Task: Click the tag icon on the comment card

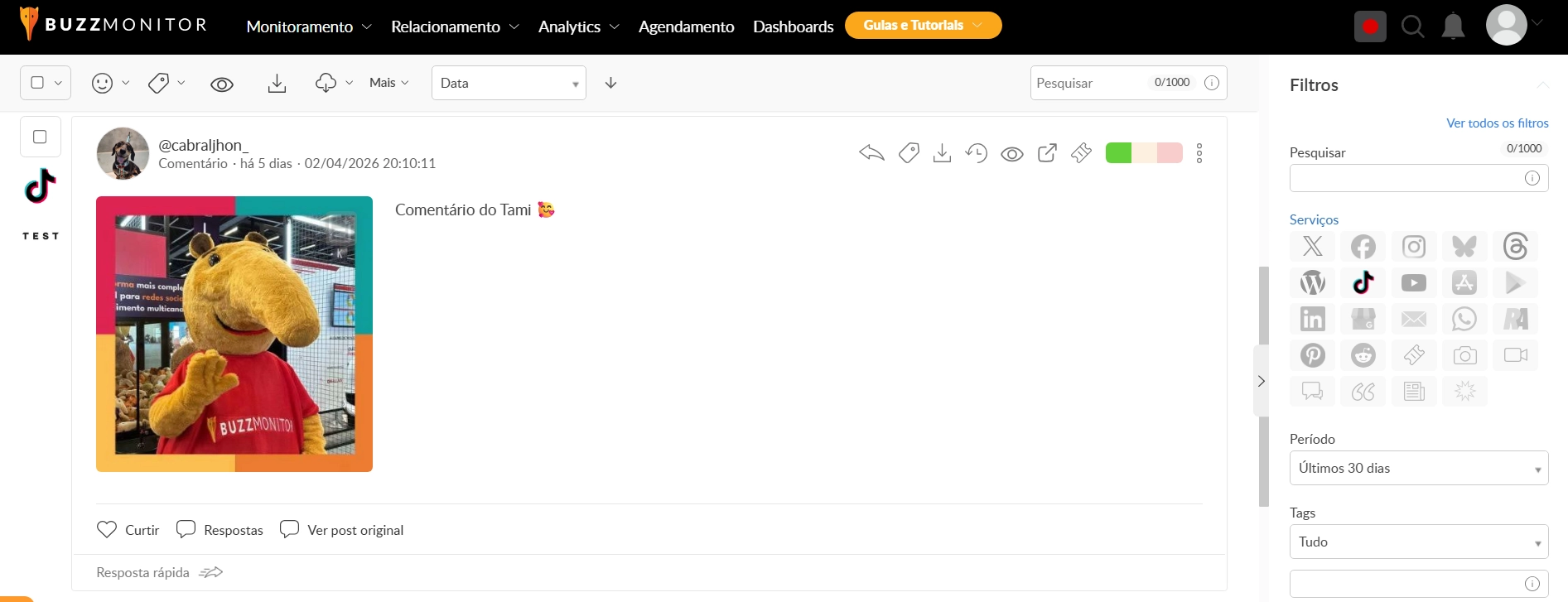Action: pyautogui.click(x=909, y=153)
